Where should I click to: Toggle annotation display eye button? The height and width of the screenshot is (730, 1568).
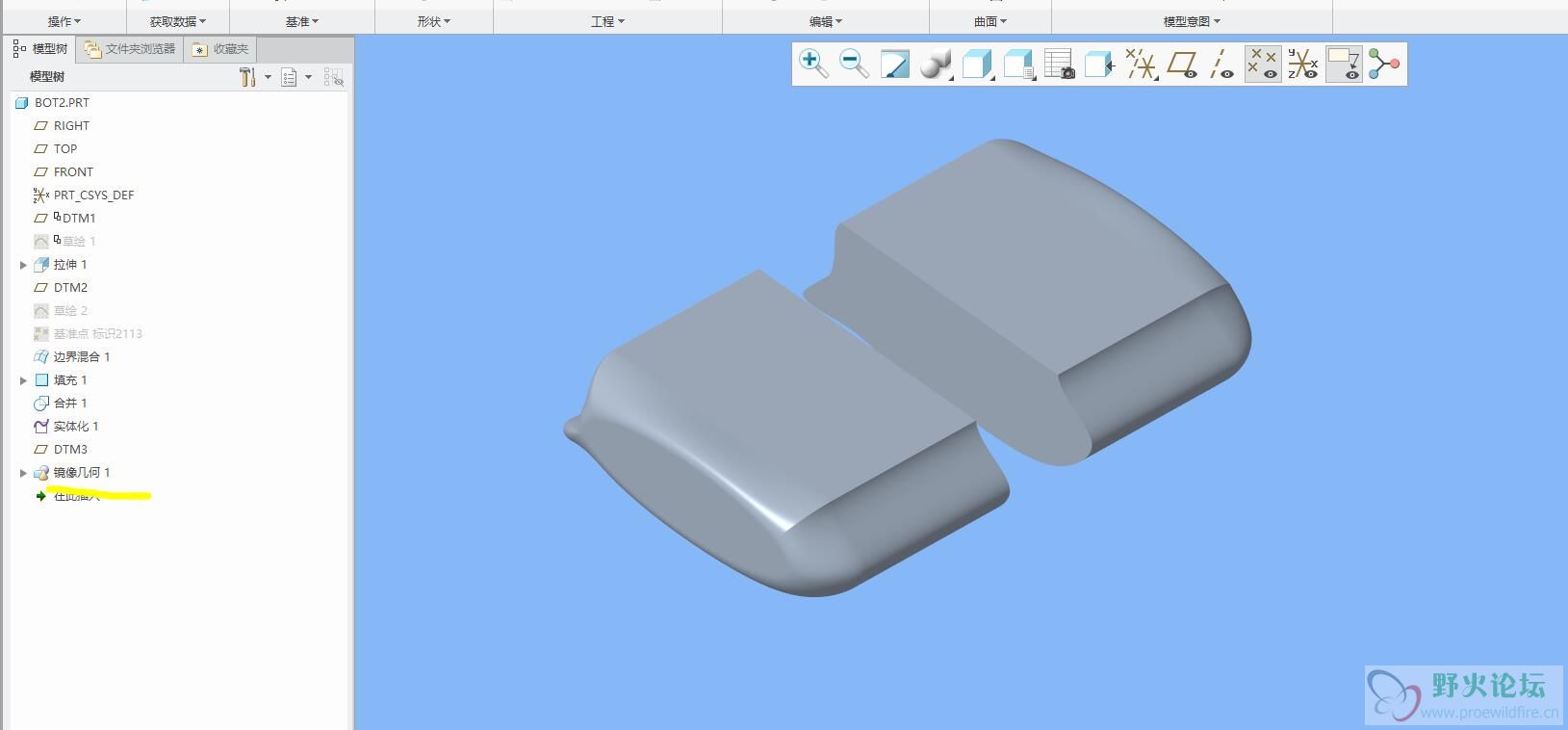pyautogui.click(x=1344, y=65)
